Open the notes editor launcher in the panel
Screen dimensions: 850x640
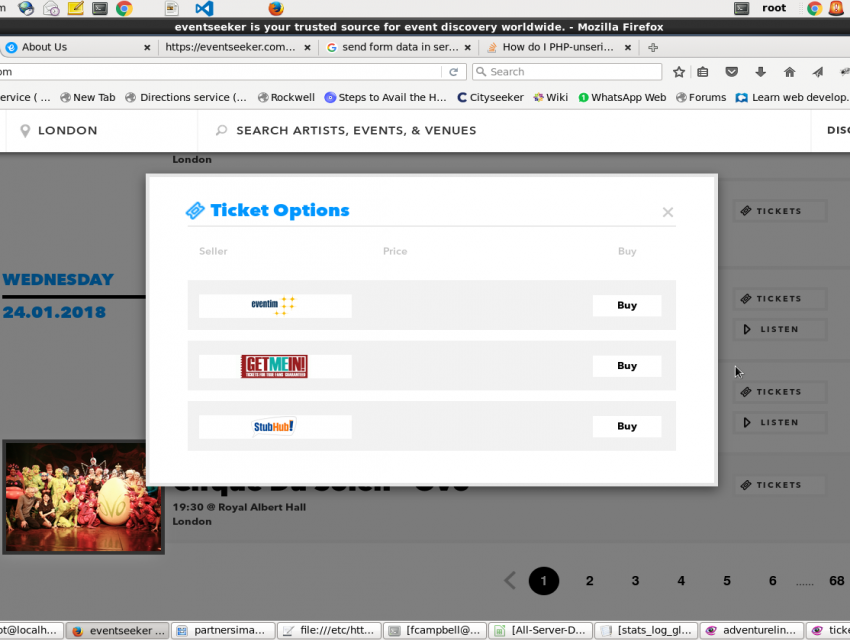point(75,8)
